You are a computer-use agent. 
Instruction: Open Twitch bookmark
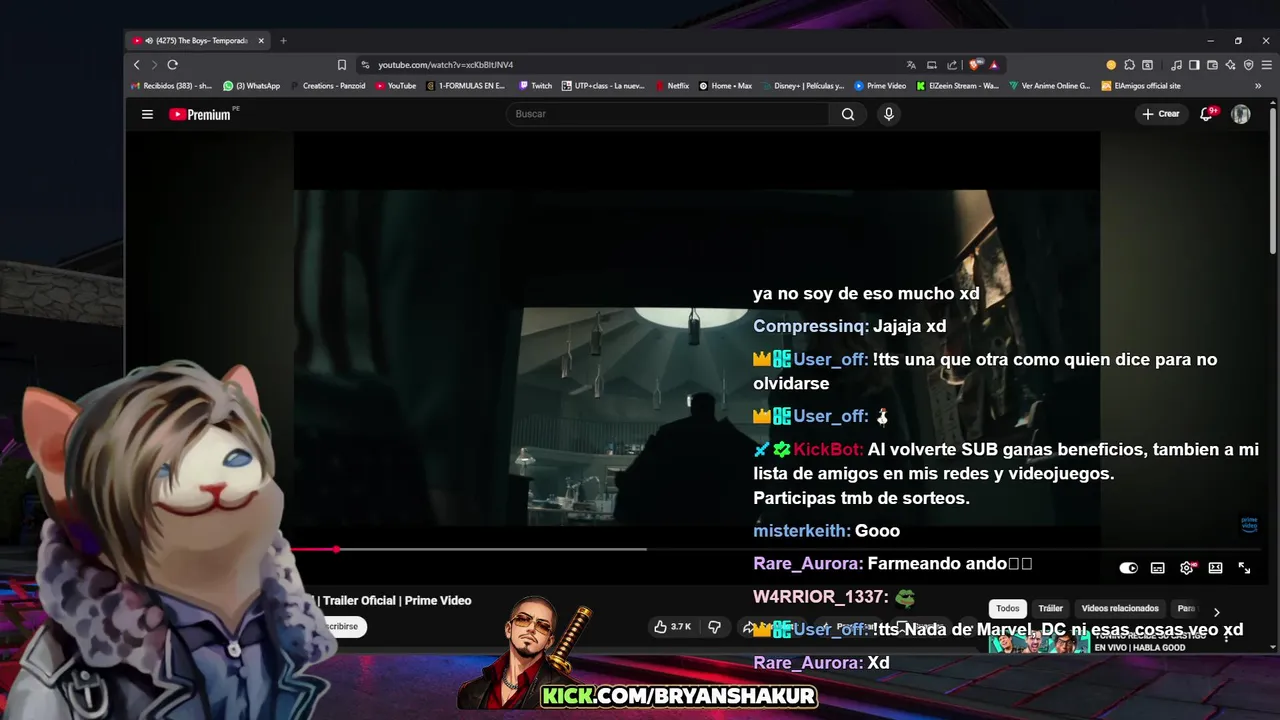pyautogui.click(x=535, y=86)
